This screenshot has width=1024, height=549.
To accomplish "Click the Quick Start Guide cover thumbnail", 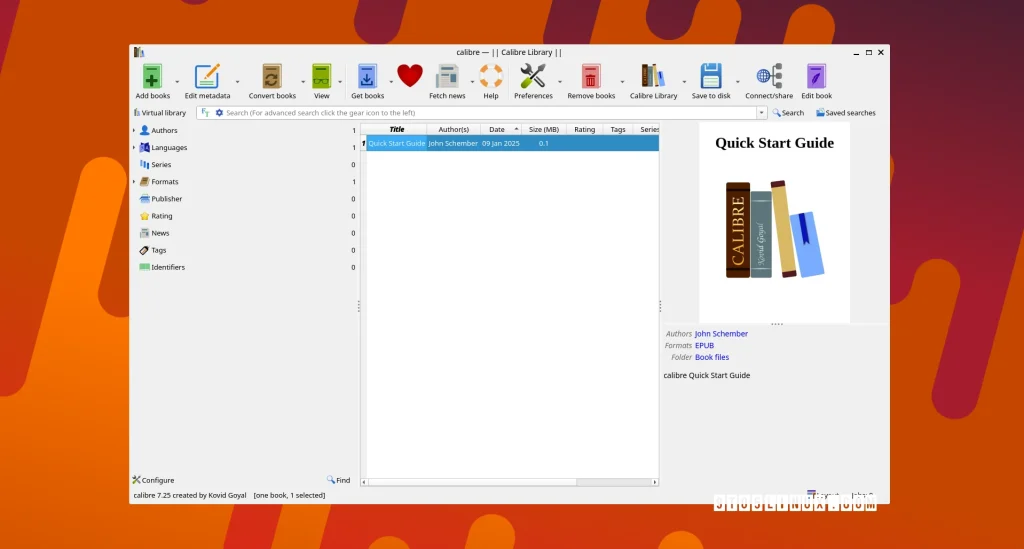I will coord(775,222).
